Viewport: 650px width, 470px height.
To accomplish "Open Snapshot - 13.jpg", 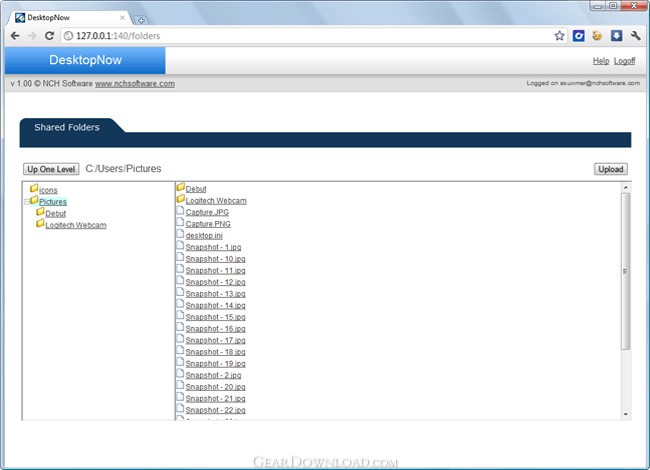I will pos(215,293).
